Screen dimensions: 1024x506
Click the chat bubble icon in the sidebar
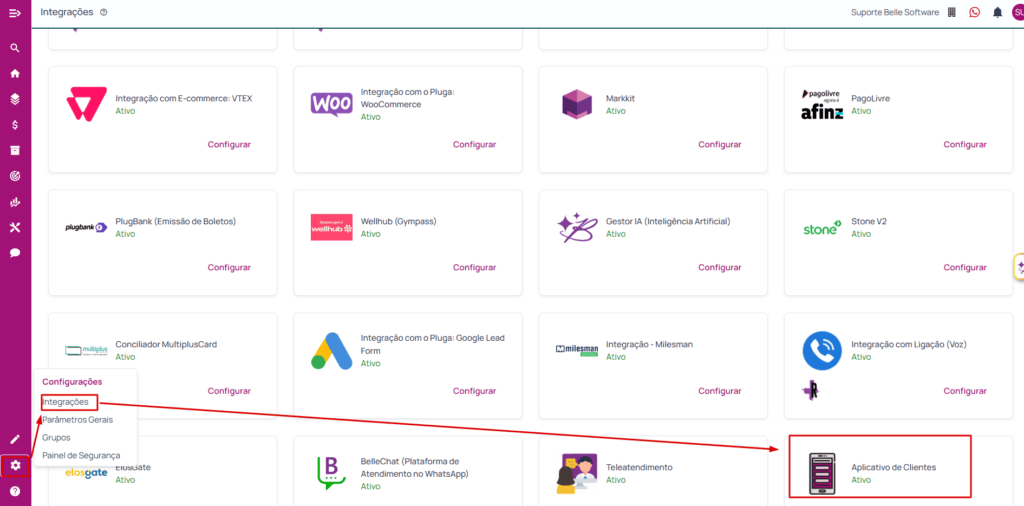(x=15, y=253)
